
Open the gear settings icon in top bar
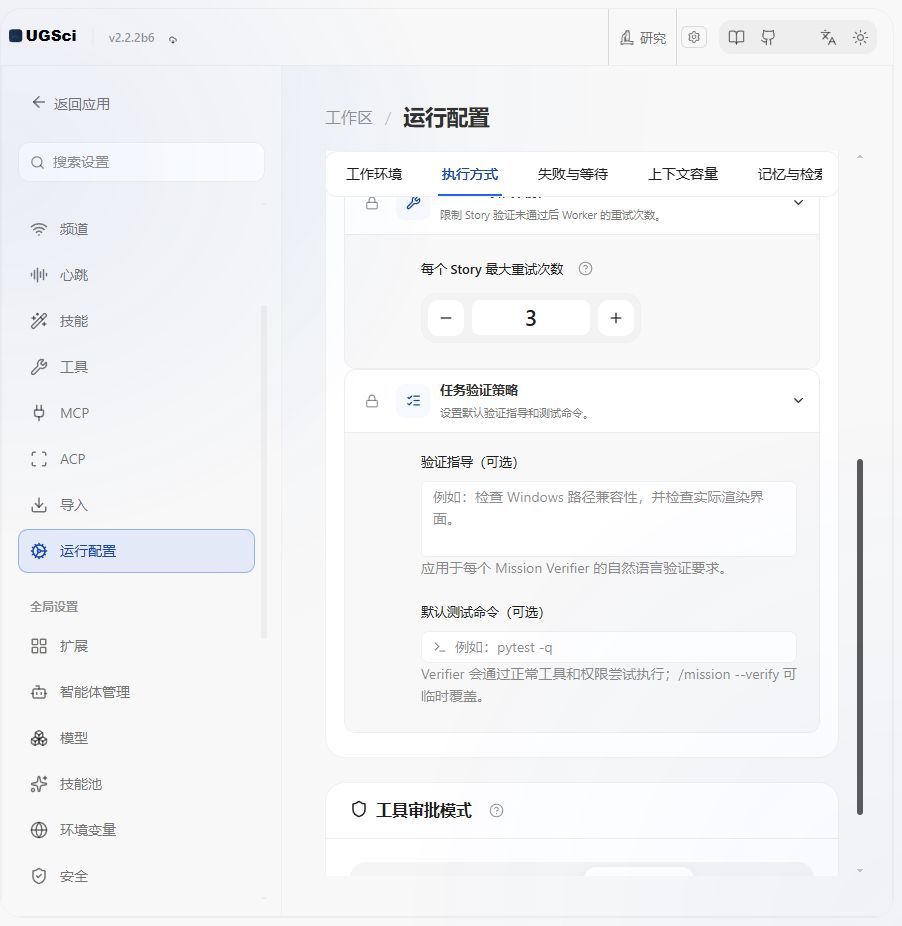(694, 37)
